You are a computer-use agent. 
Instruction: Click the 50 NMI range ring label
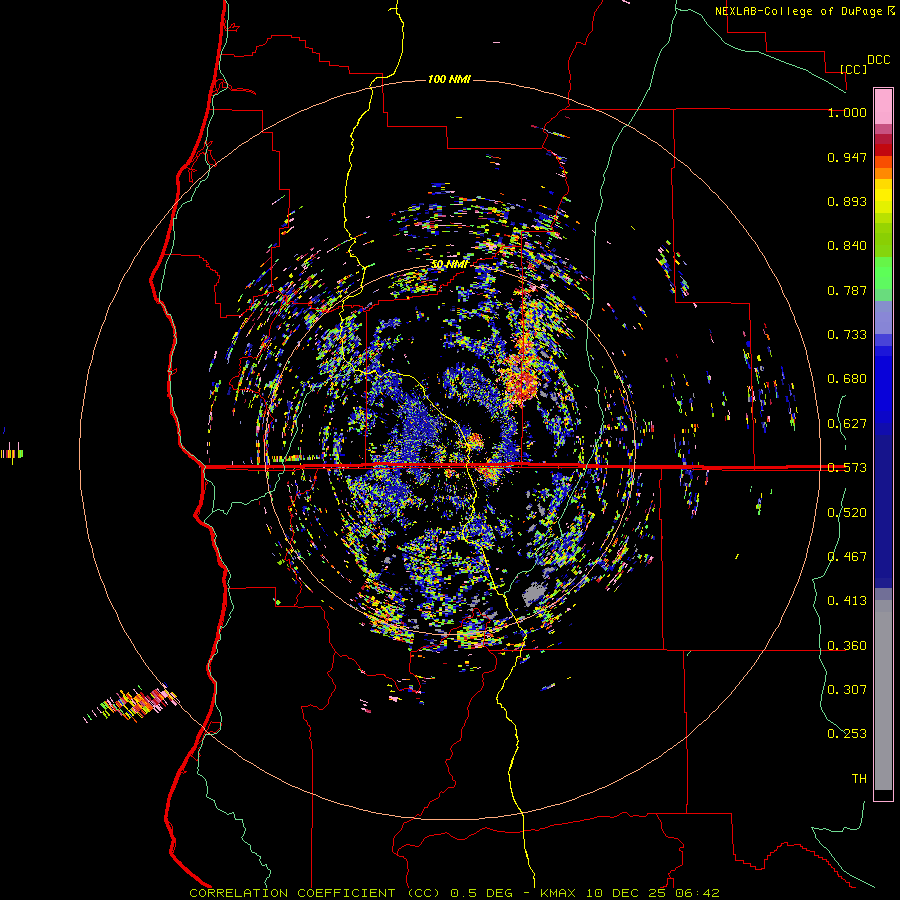tap(449, 265)
